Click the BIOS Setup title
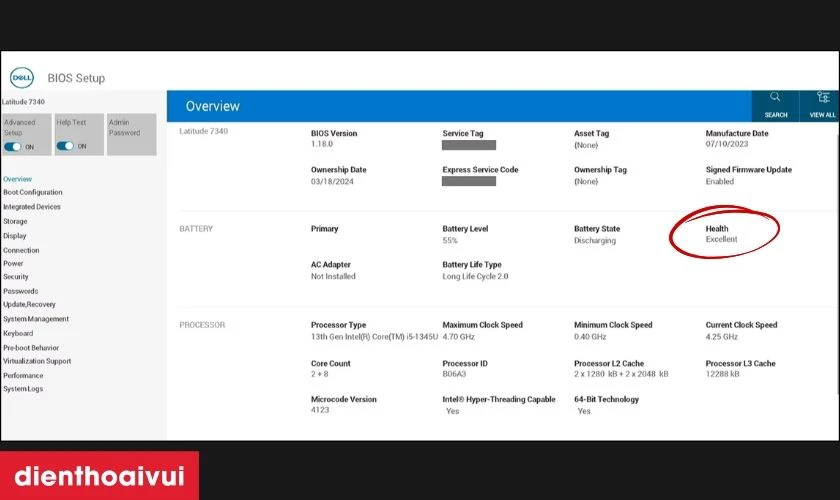Viewport: 840px width, 500px height. pyautogui.click(x=76, y=78)
